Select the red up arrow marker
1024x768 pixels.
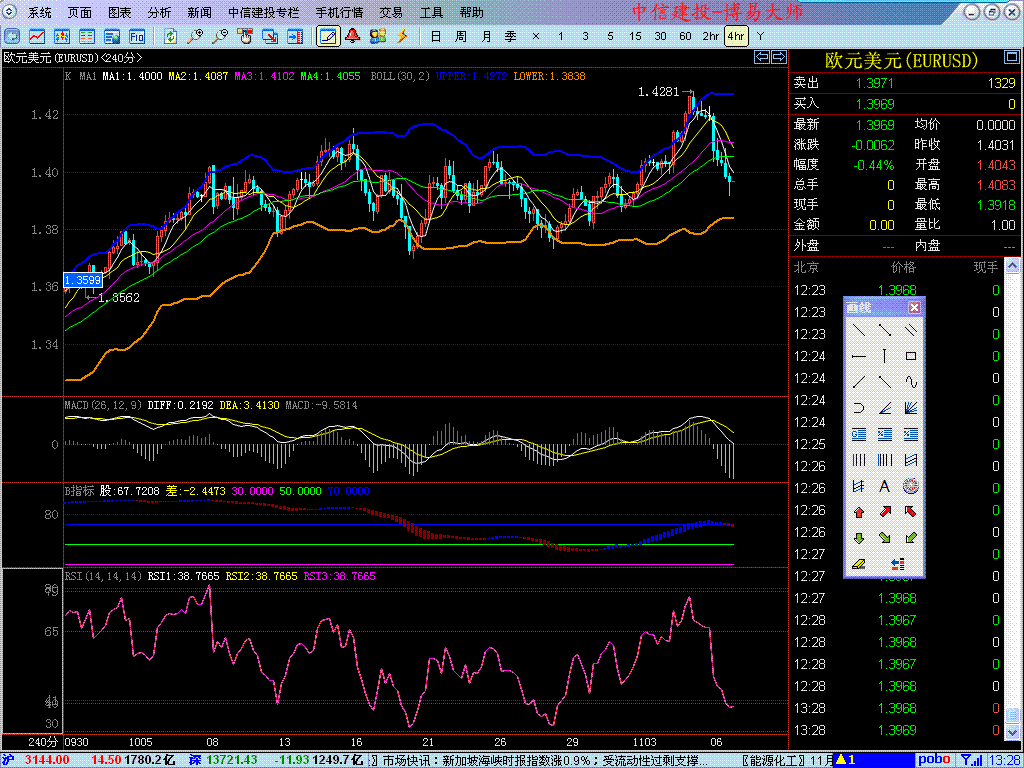[858, 513]
